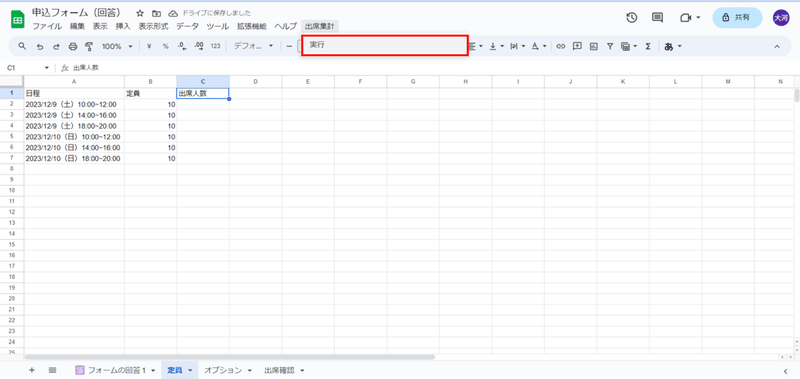This screenshot has width=800, height=379.
Task: Select cell B1 containing 定員
Action: [x=151, y=93]
